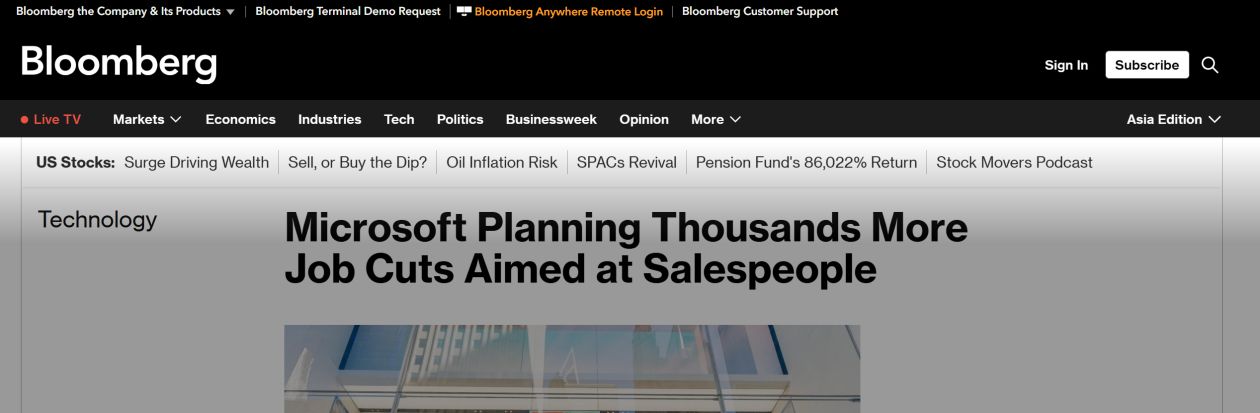The width and height of the screenshot is (1260, 413).
Task: Change the Asia Edition selector
Action: pyautogui.click(x=1173, y=119)
